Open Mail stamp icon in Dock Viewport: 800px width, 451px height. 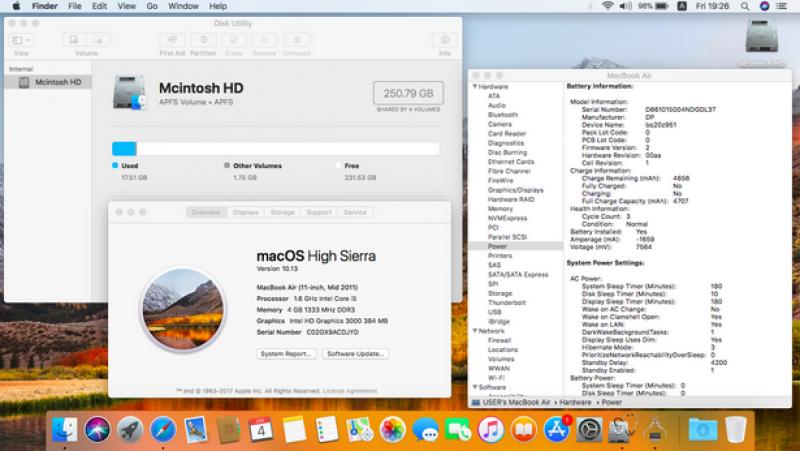[x=195, y=430]
